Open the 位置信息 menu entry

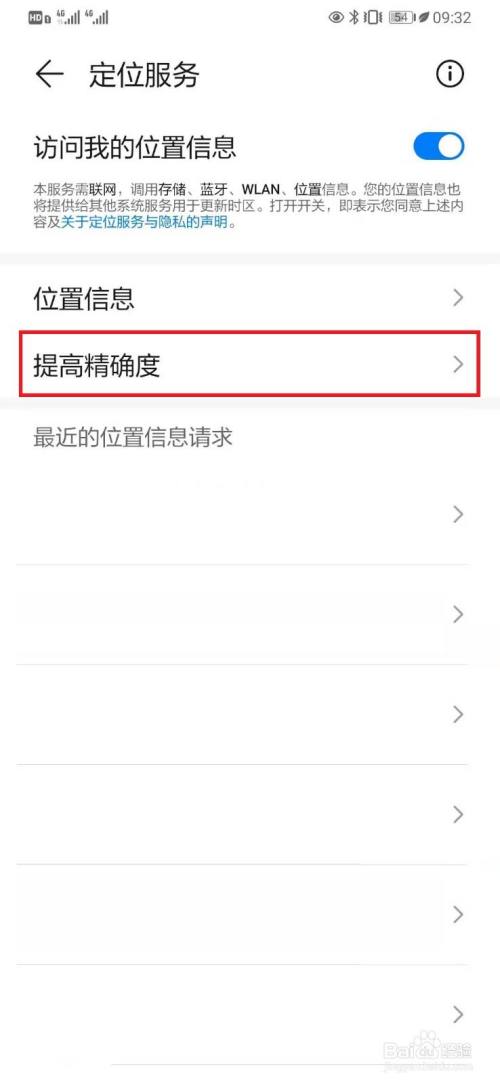coord(250,298)
